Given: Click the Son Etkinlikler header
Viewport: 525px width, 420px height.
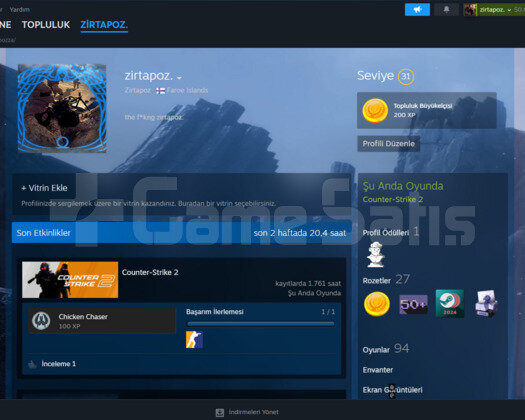Looking at the screenshot, I should (x=44, y=233).
